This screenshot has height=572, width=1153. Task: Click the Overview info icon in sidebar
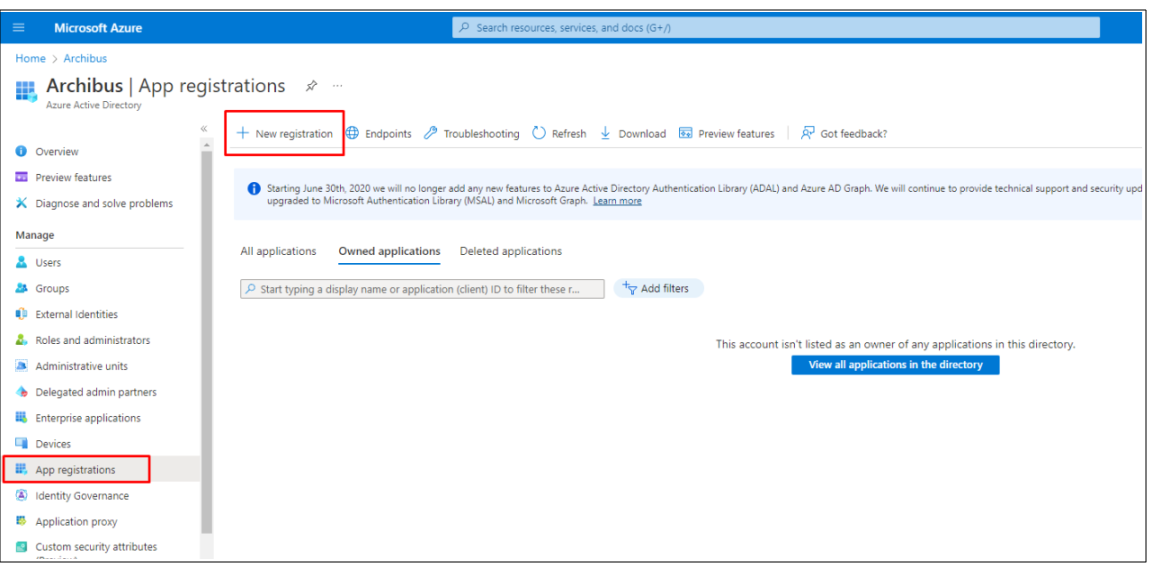(21, 151)
